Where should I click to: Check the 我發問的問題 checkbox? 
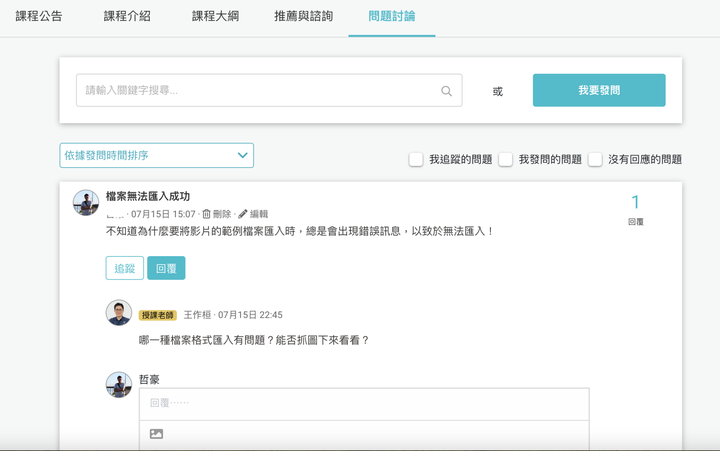click(506, 160)
